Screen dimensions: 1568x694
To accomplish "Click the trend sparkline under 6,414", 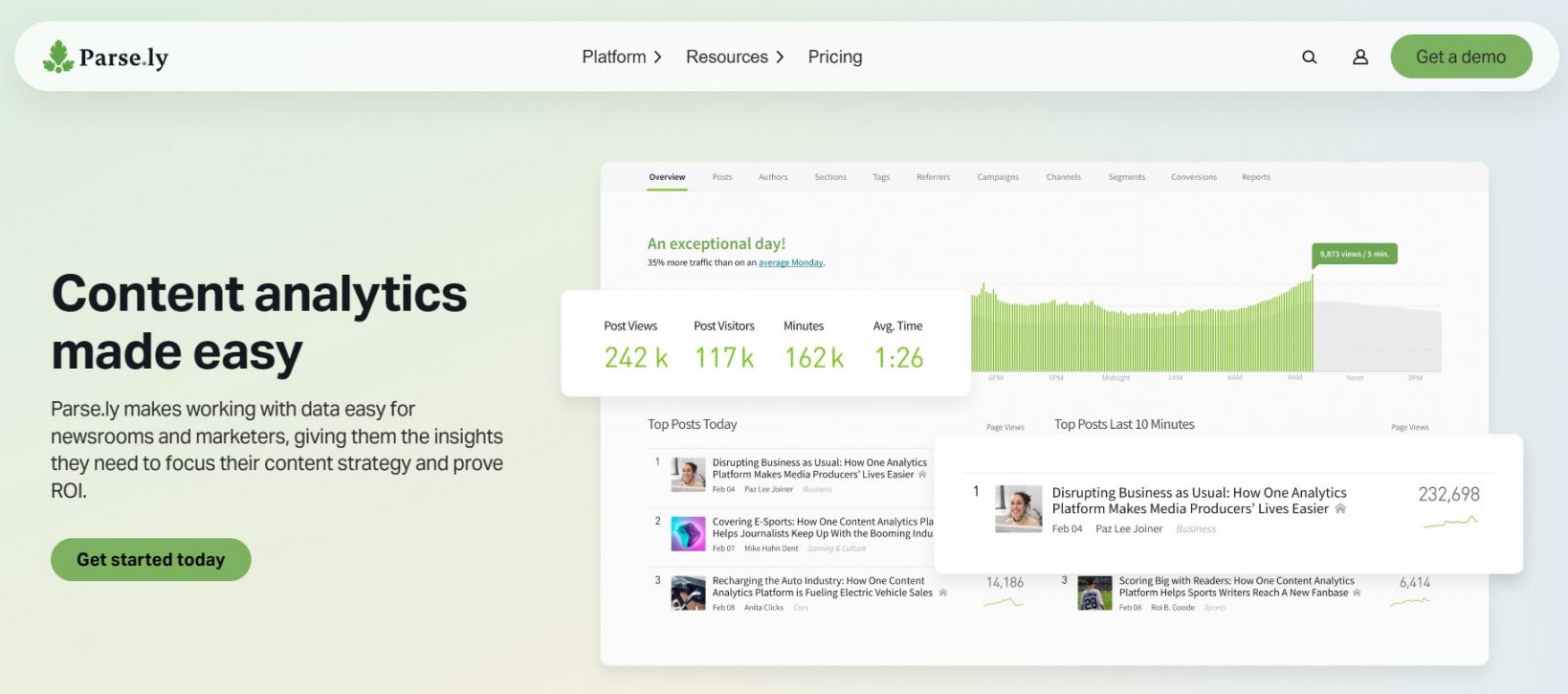I will coord(1410,601).
